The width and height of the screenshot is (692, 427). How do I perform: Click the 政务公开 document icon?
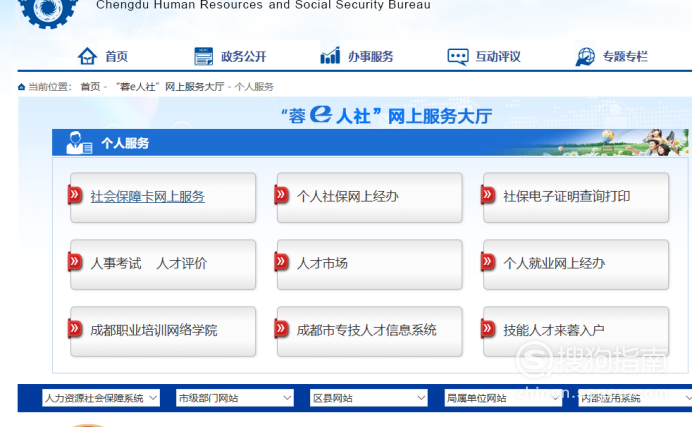[203, 56]
